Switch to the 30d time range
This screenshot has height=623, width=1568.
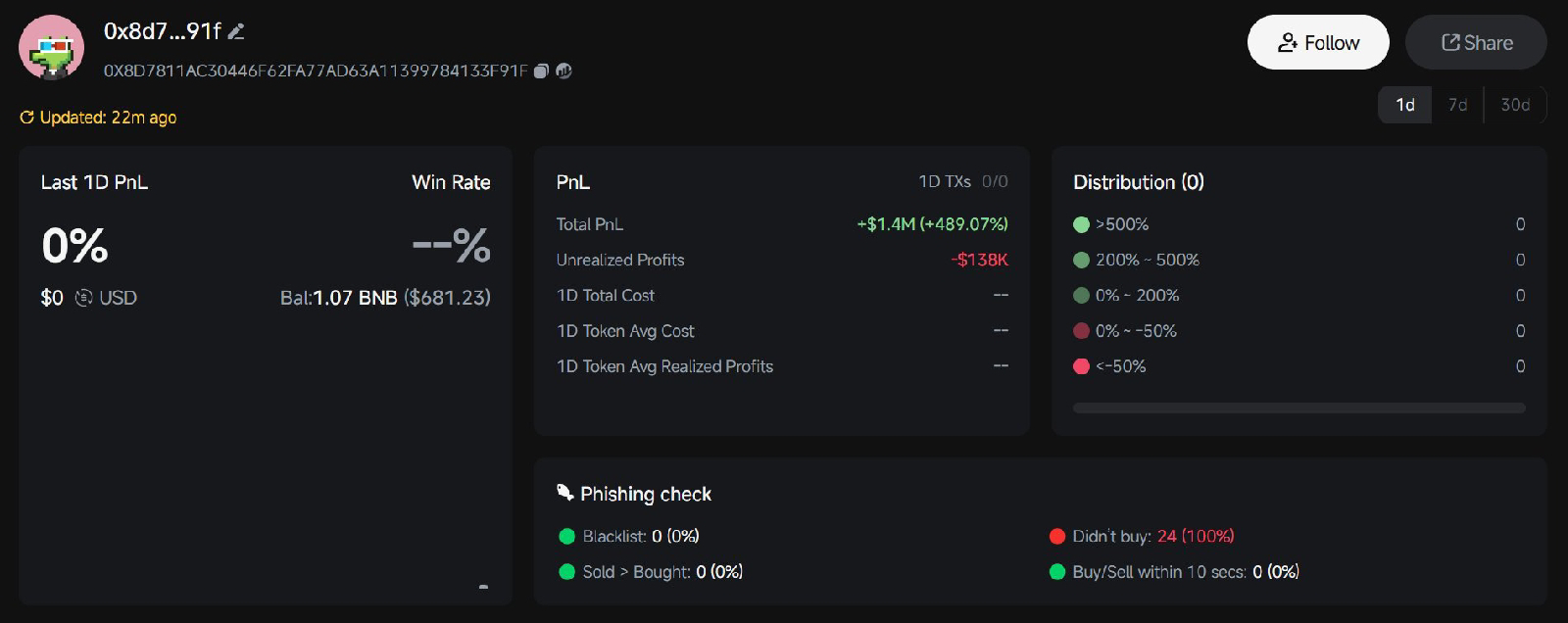pyautogui.click(x=1515, y=105)
